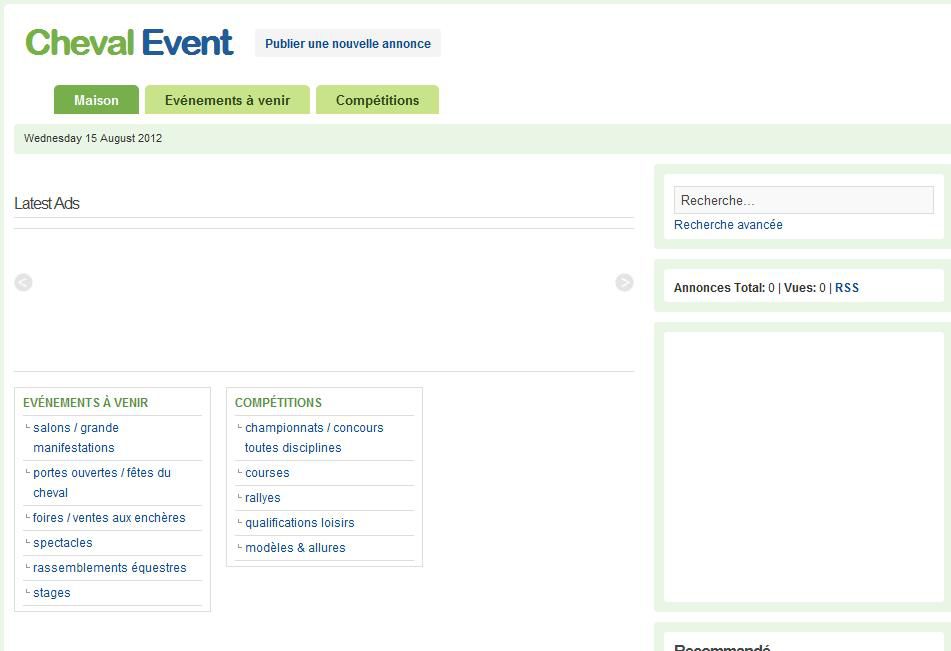Click the previous arrow in Latest Ads carousel
Image resolution: width=951 pixels, height=651 pixels.
[24, 283]
